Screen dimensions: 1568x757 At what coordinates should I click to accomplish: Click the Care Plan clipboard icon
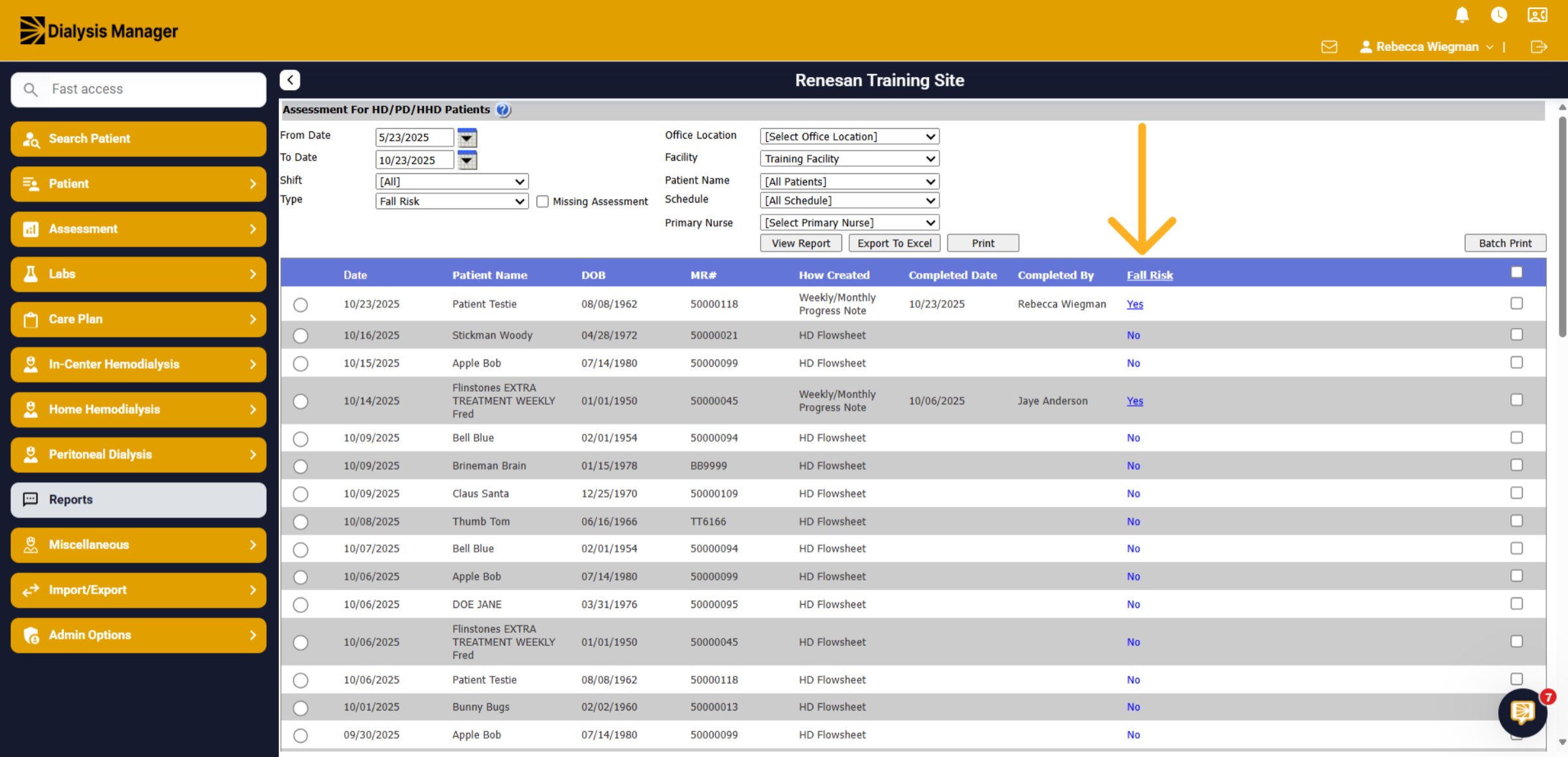pyautogui.click(x=31, y=319)
